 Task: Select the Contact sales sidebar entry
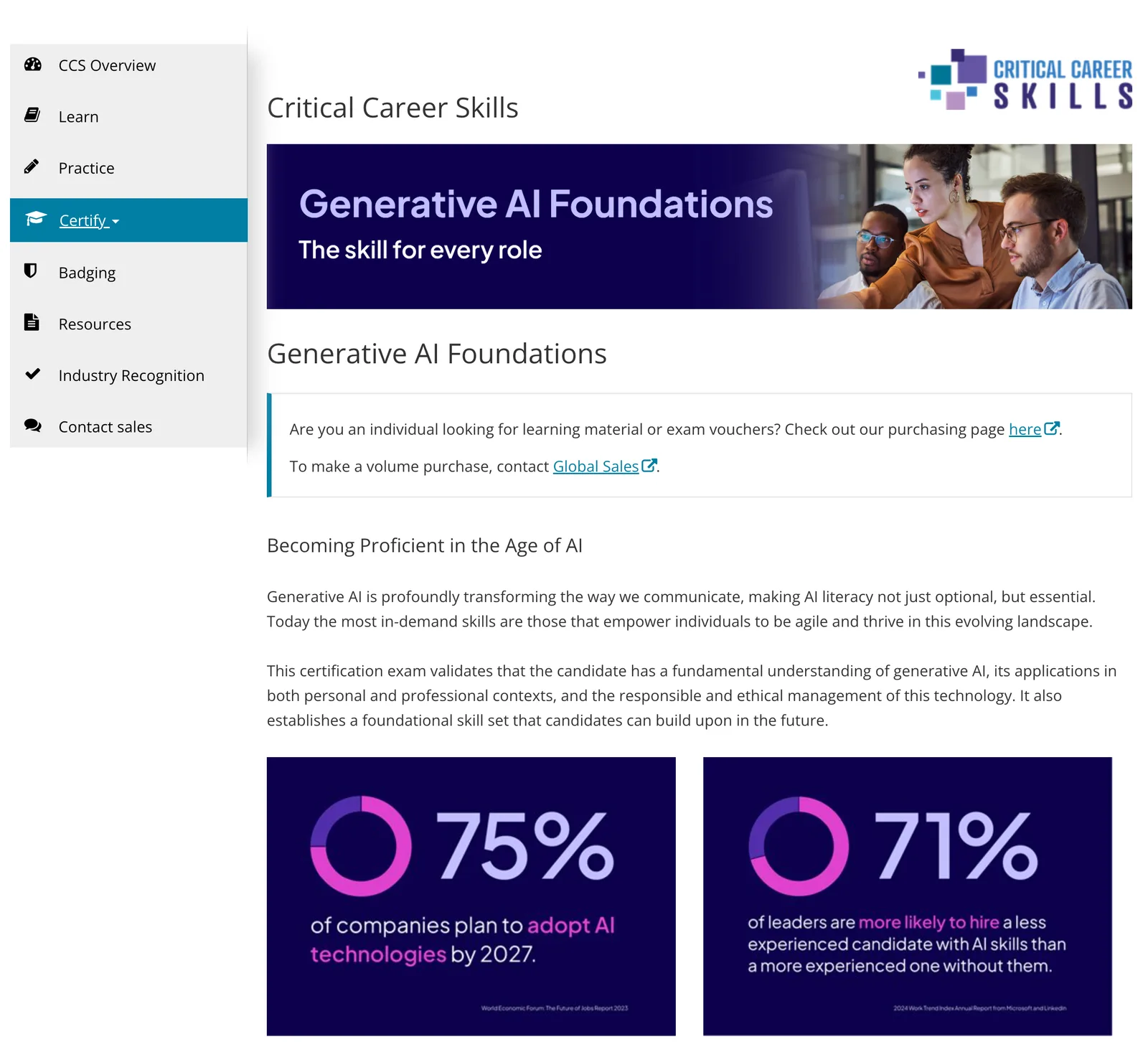tap(105, 426)
